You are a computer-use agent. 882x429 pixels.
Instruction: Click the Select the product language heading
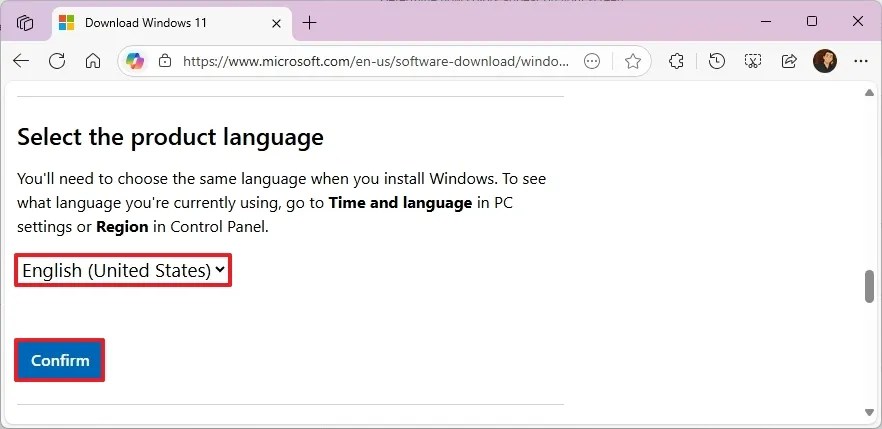click(x=170, y=137)
